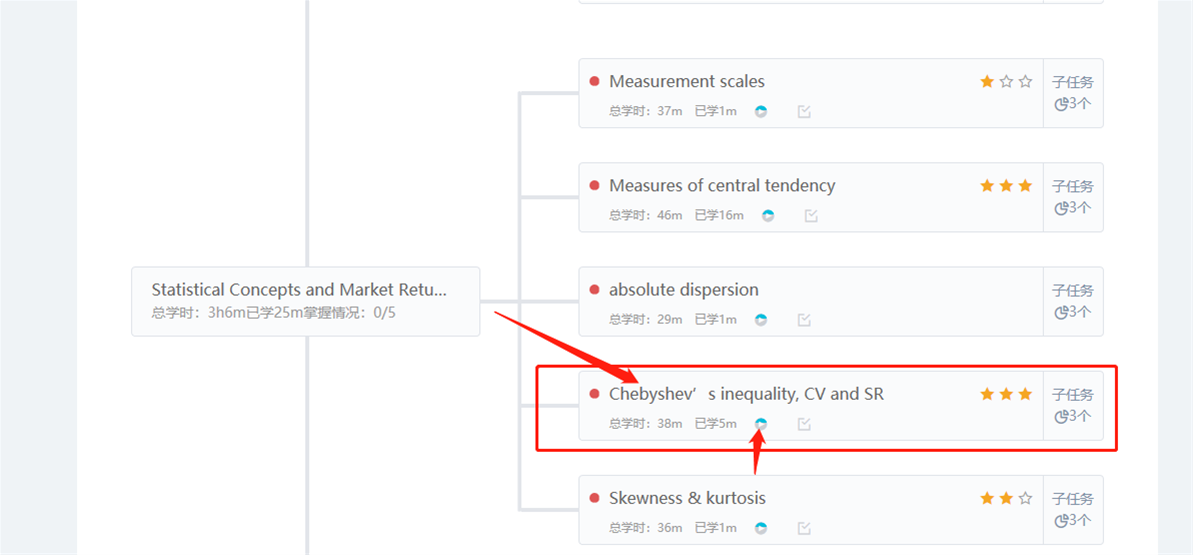This screenshot has width=1193, height=555.
Task: Toggle the check-edit icon for Chebyshev's inequality row
Action: tap(804, 423)
